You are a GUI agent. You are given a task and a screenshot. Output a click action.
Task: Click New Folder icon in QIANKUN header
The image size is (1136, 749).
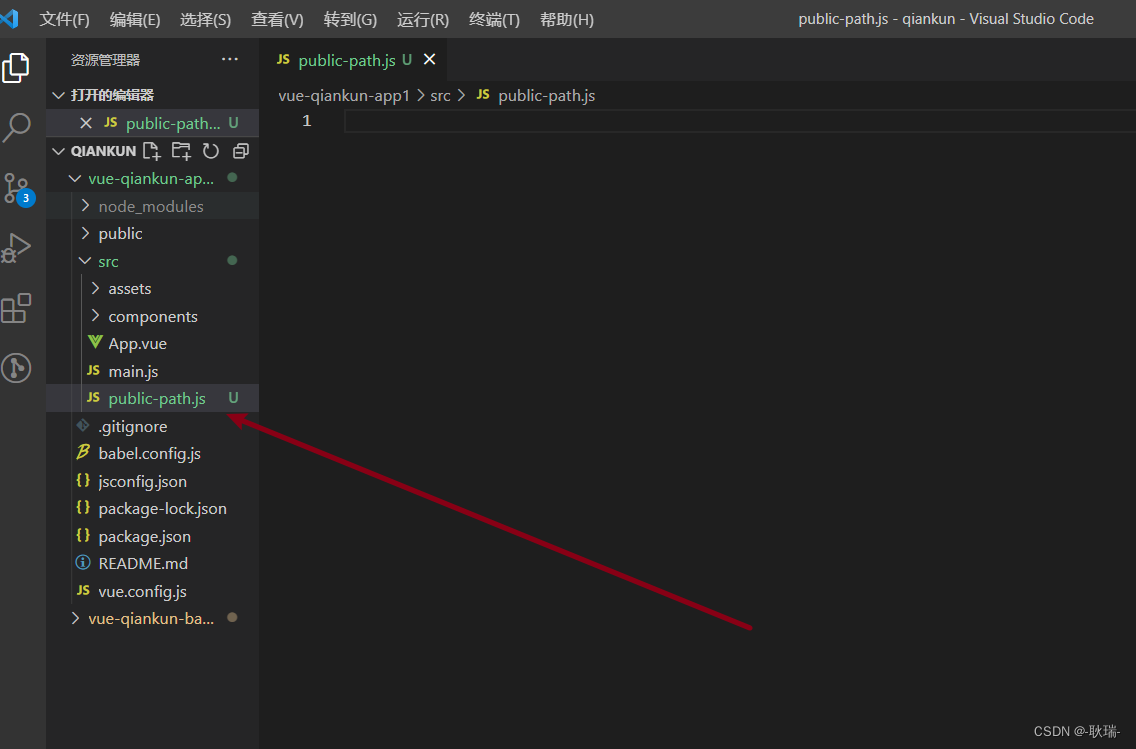181,151
